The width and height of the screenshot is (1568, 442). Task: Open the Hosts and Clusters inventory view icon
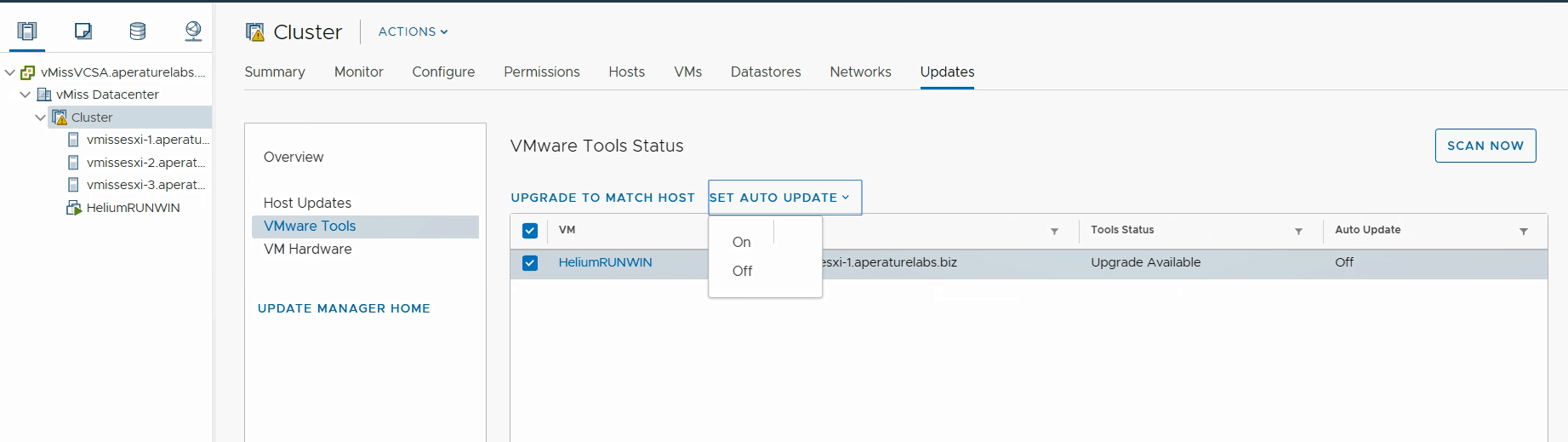(x=27, y=32)
